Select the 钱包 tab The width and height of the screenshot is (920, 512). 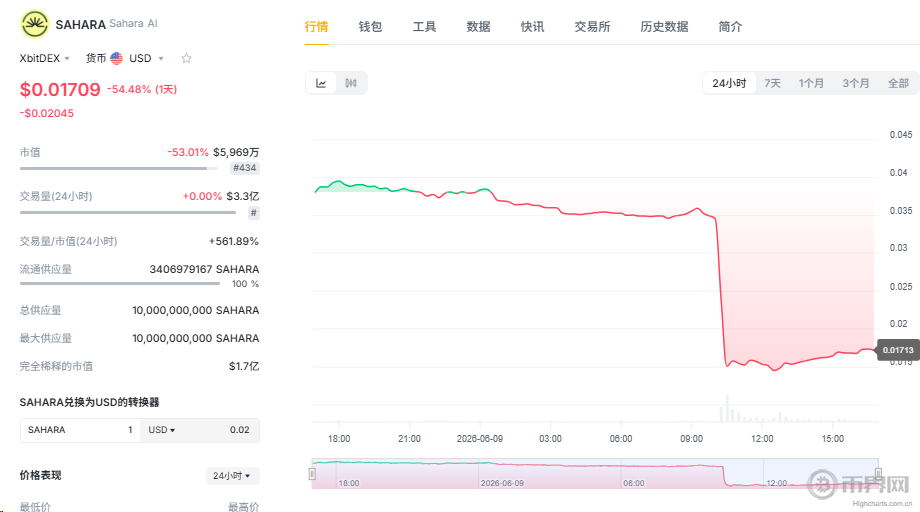point(370,26)
